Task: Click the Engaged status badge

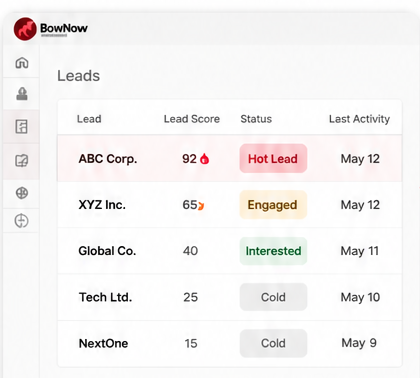Action: click(x=273, y=205)
